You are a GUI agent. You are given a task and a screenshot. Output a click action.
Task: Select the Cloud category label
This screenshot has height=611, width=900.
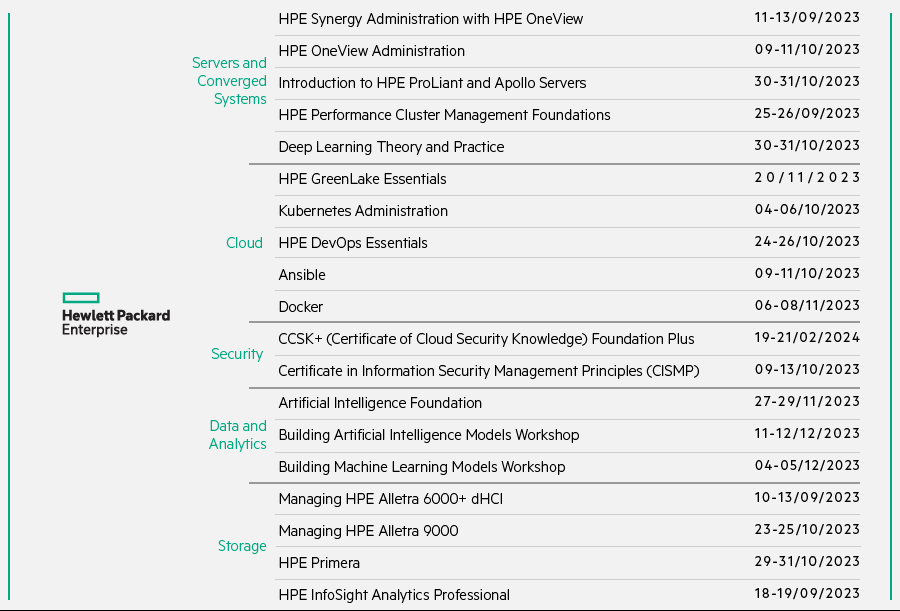coord(244,242)
